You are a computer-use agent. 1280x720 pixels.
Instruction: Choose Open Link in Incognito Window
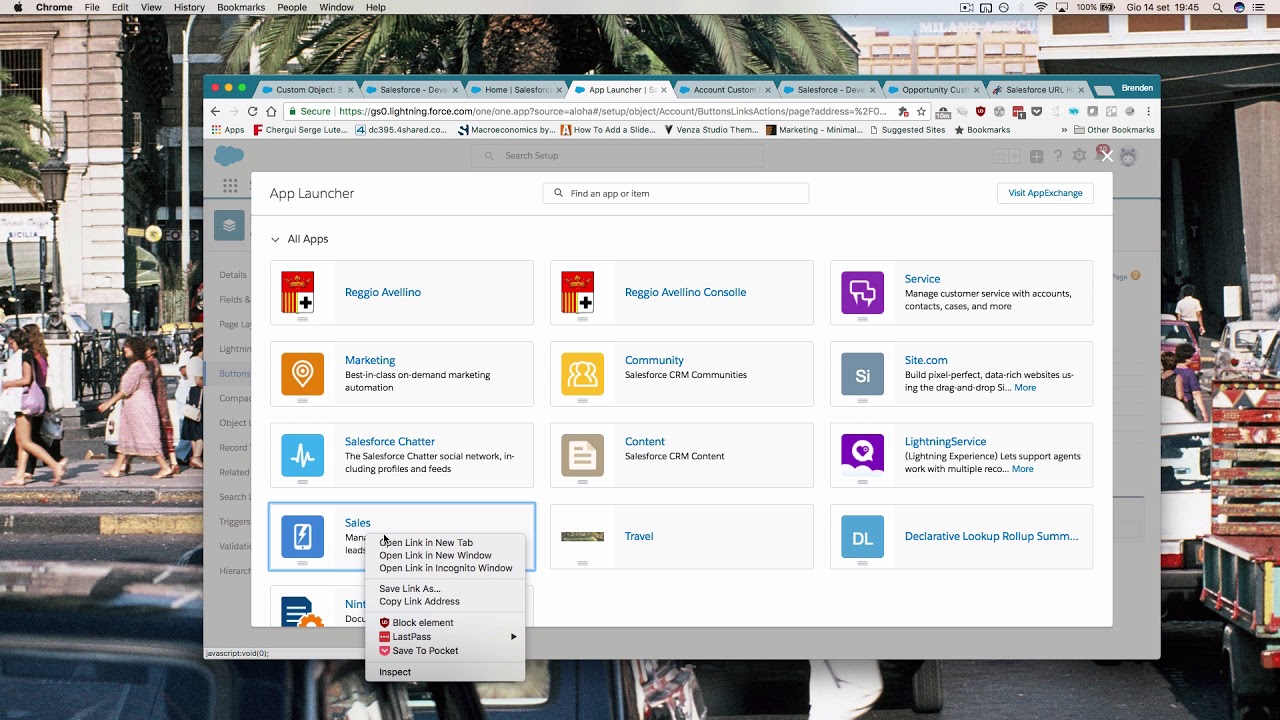click(445, 568)
